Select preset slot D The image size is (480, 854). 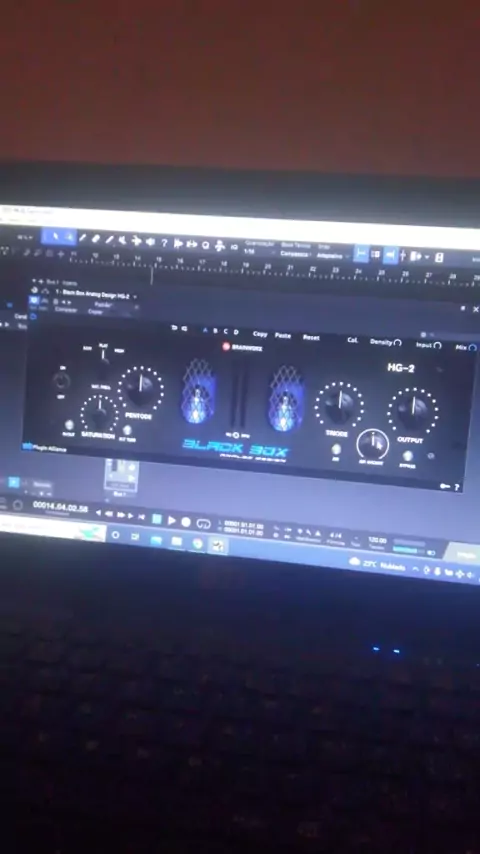pyautogui.click(x=236, y=332)
